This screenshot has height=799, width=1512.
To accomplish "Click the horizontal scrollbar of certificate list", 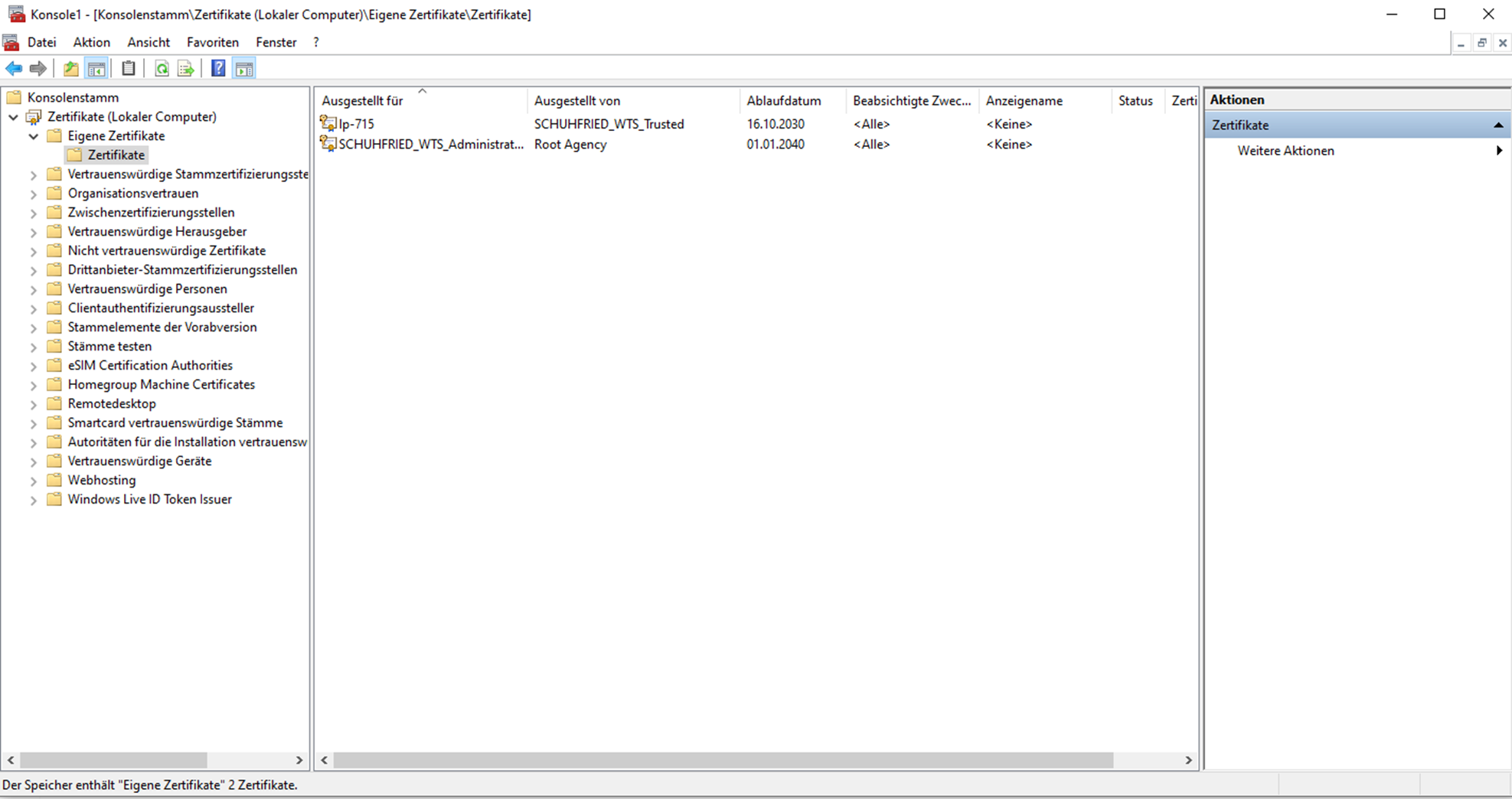I will click(723, 760).
